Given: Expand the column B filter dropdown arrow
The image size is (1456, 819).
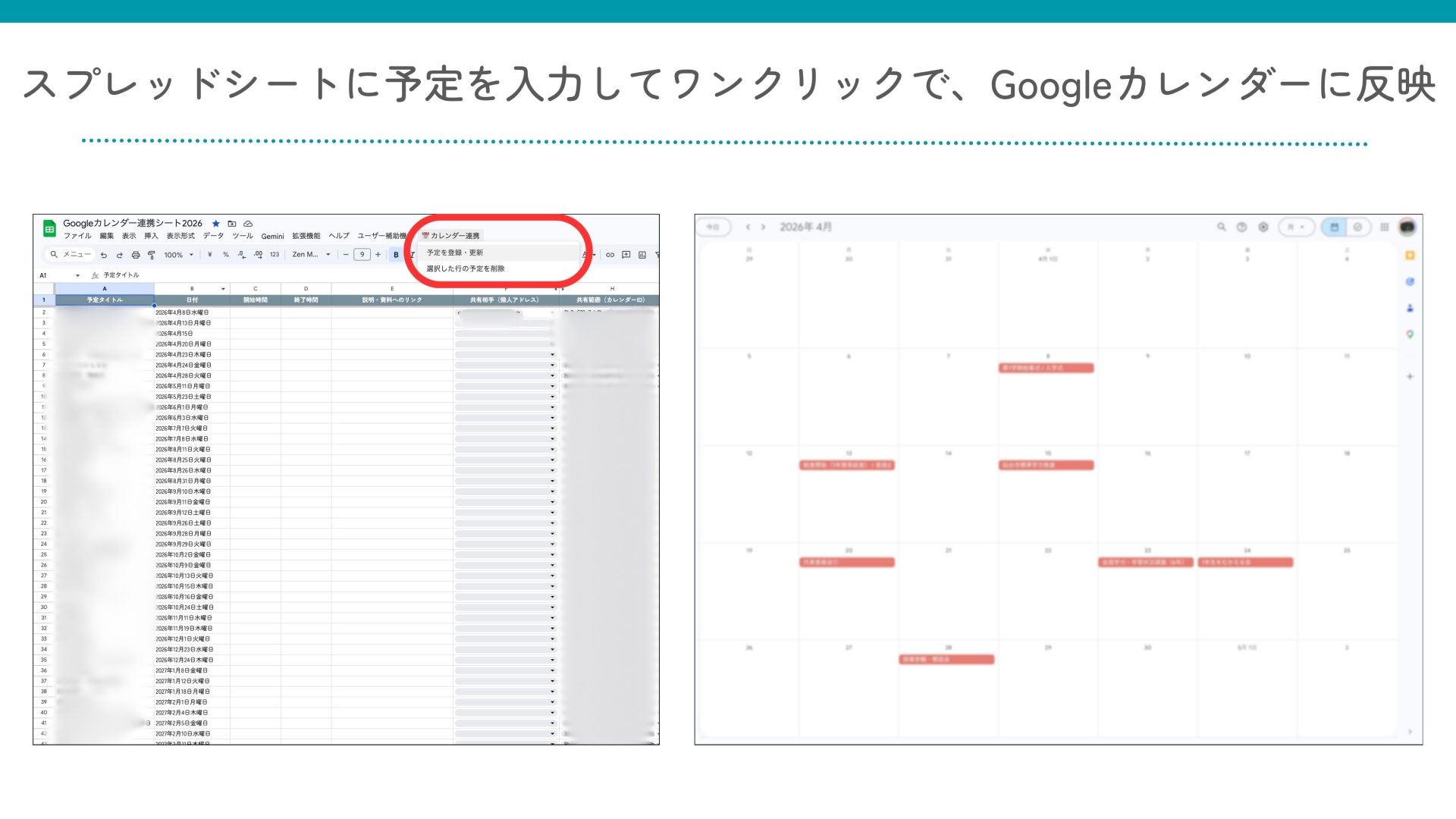Looking at the screenshot, I should point(221,287).
